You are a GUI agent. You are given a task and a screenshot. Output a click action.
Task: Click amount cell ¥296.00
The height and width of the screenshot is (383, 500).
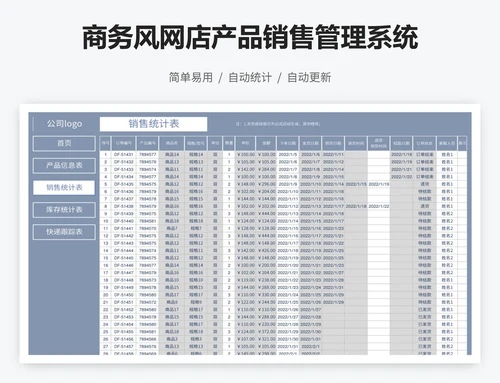click(x=266, y=184)
